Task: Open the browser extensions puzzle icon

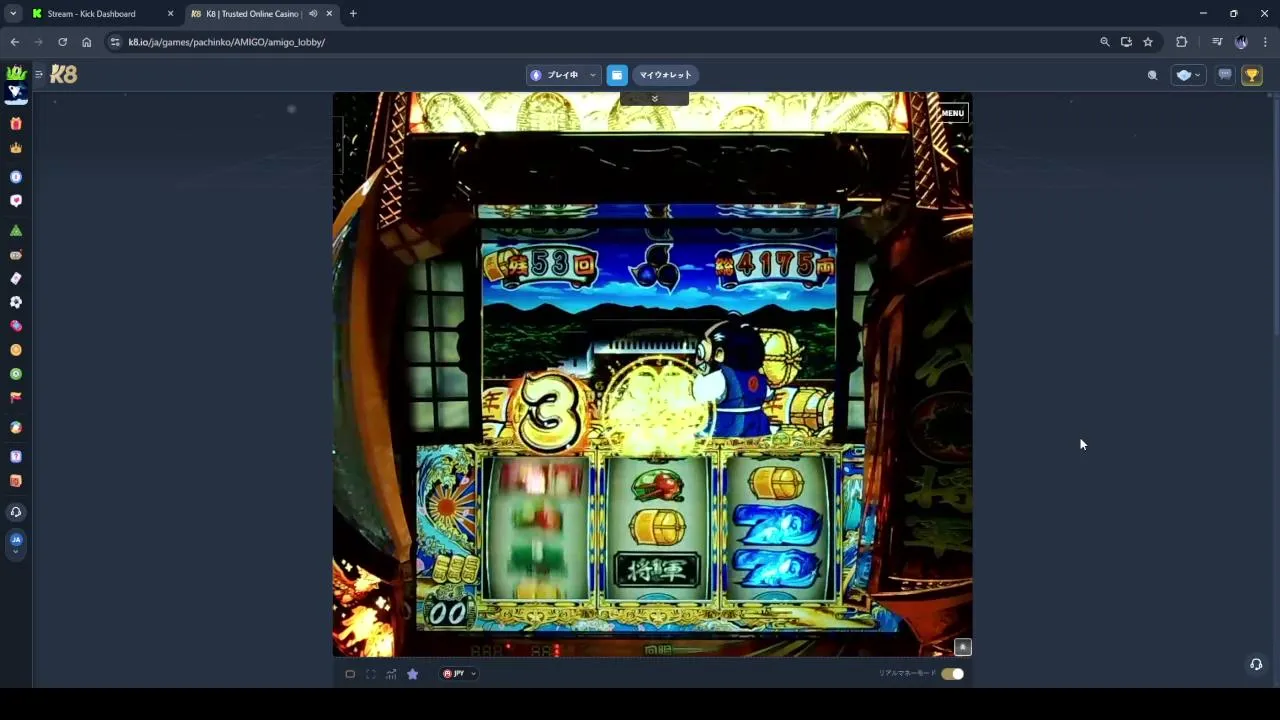Action: pos(1181,42)
